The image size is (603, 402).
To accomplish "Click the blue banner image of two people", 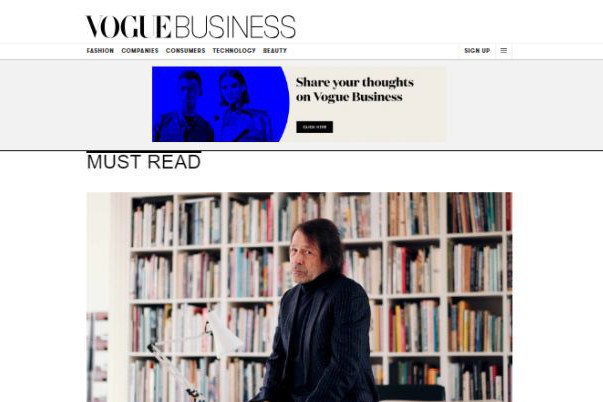I will pos(220,104).
